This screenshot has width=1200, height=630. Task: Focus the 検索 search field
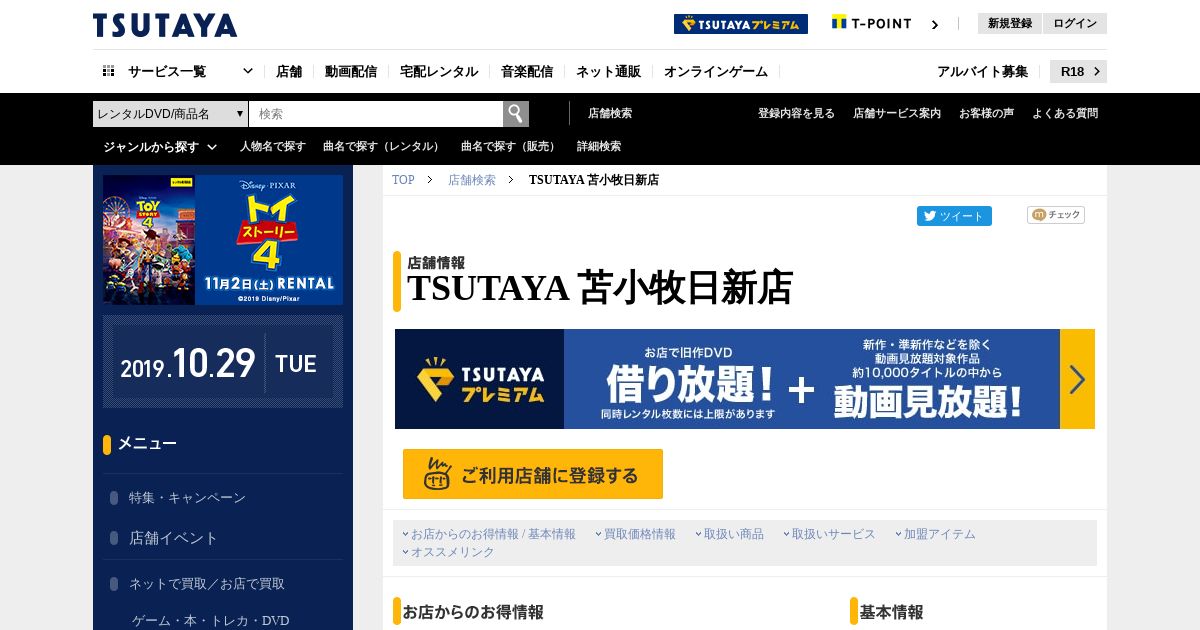[x=376, y=114]
